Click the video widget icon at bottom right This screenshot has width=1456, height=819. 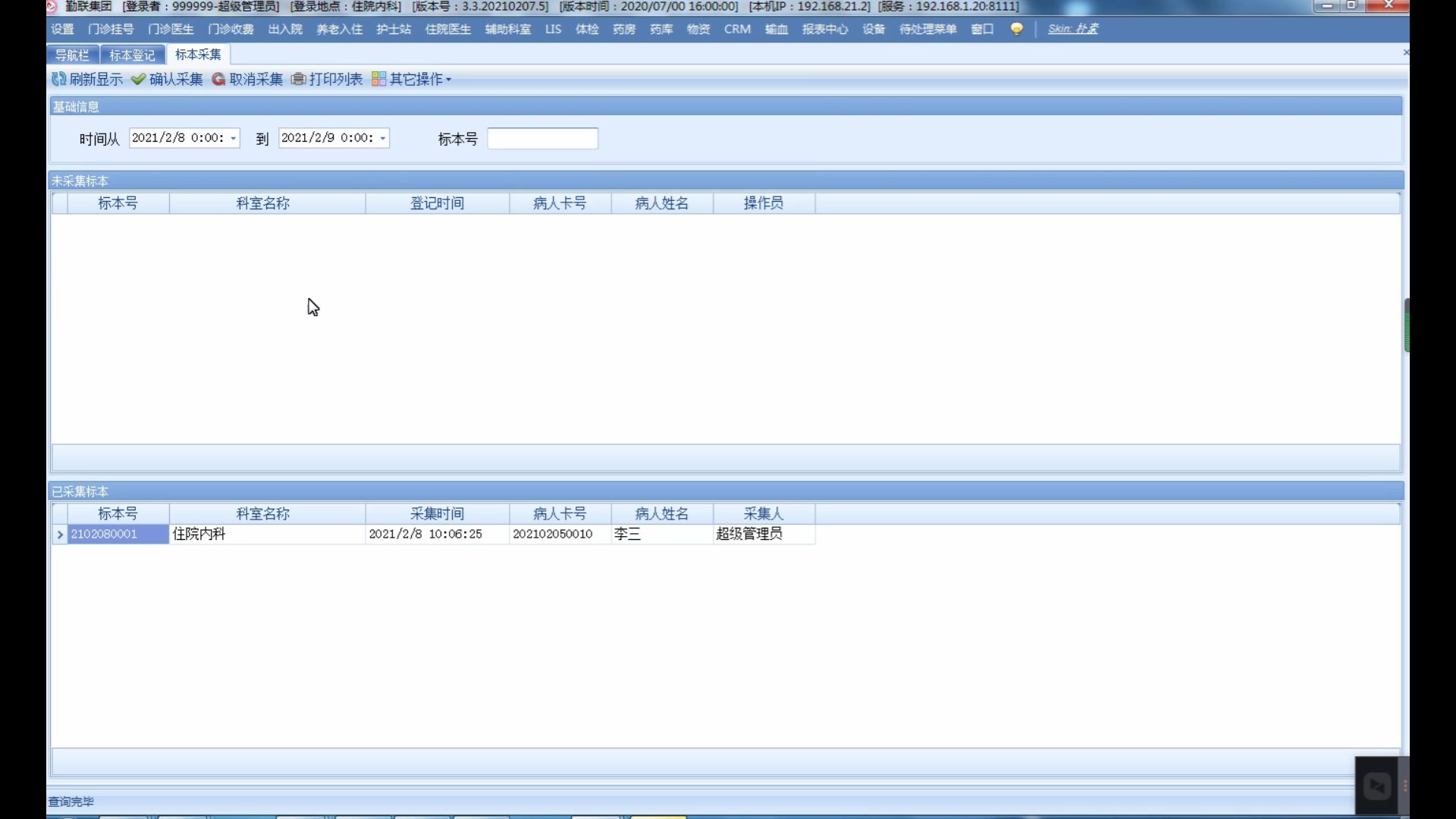pyautogui.click(x=1377, y=786)
